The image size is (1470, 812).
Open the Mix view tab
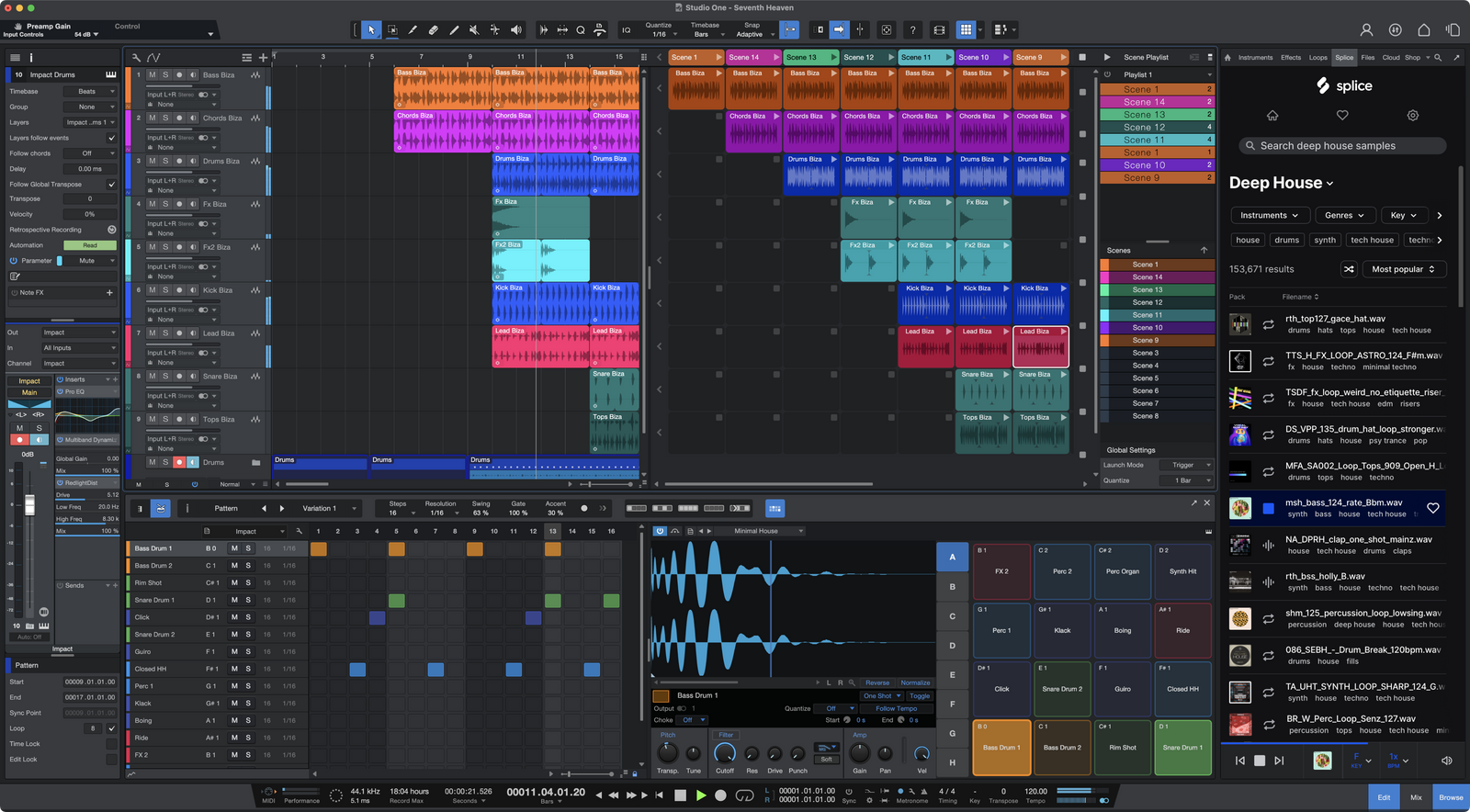[1416, 797]
